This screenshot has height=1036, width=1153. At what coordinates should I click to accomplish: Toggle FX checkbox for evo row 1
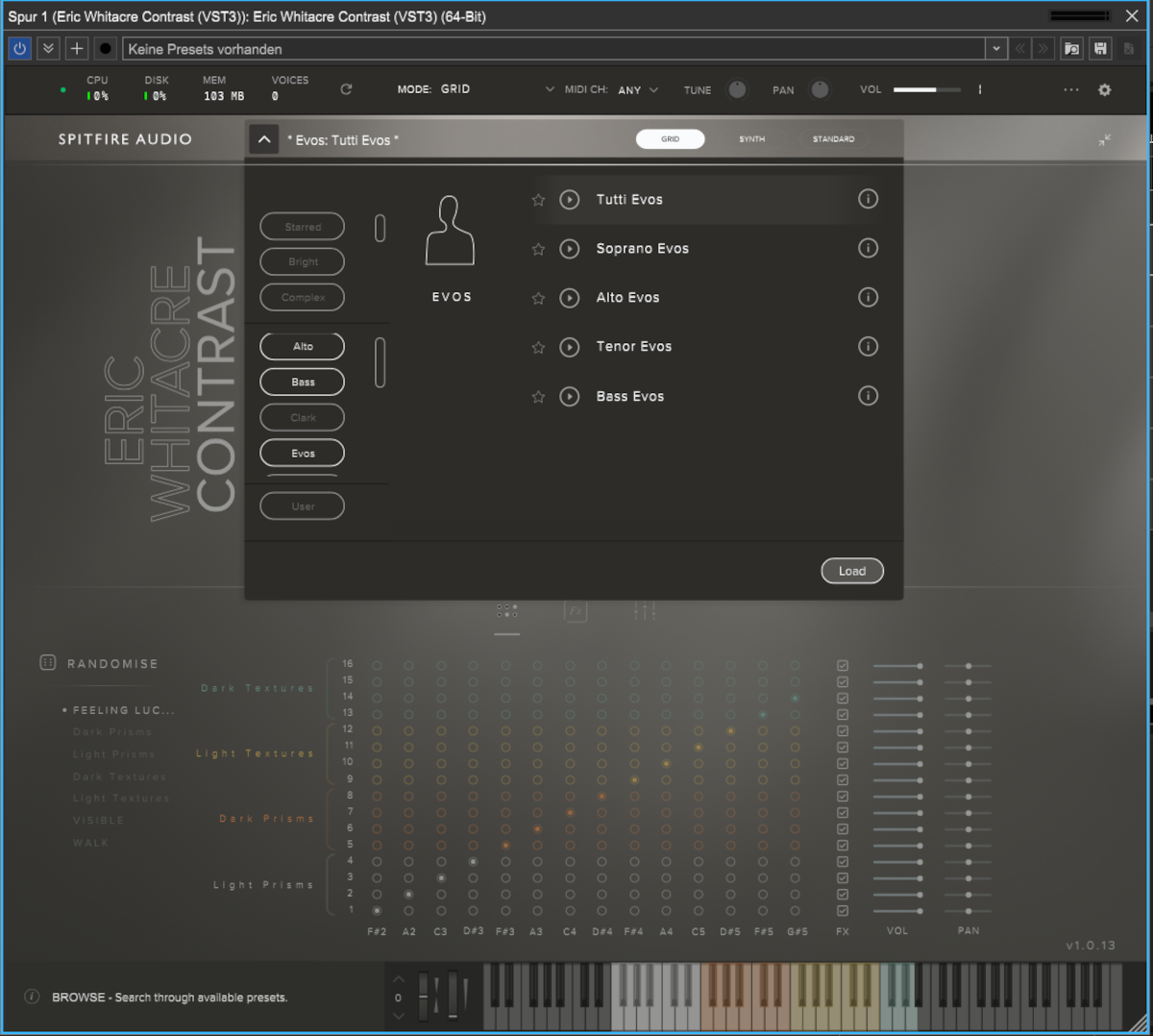tap(843, 910)
